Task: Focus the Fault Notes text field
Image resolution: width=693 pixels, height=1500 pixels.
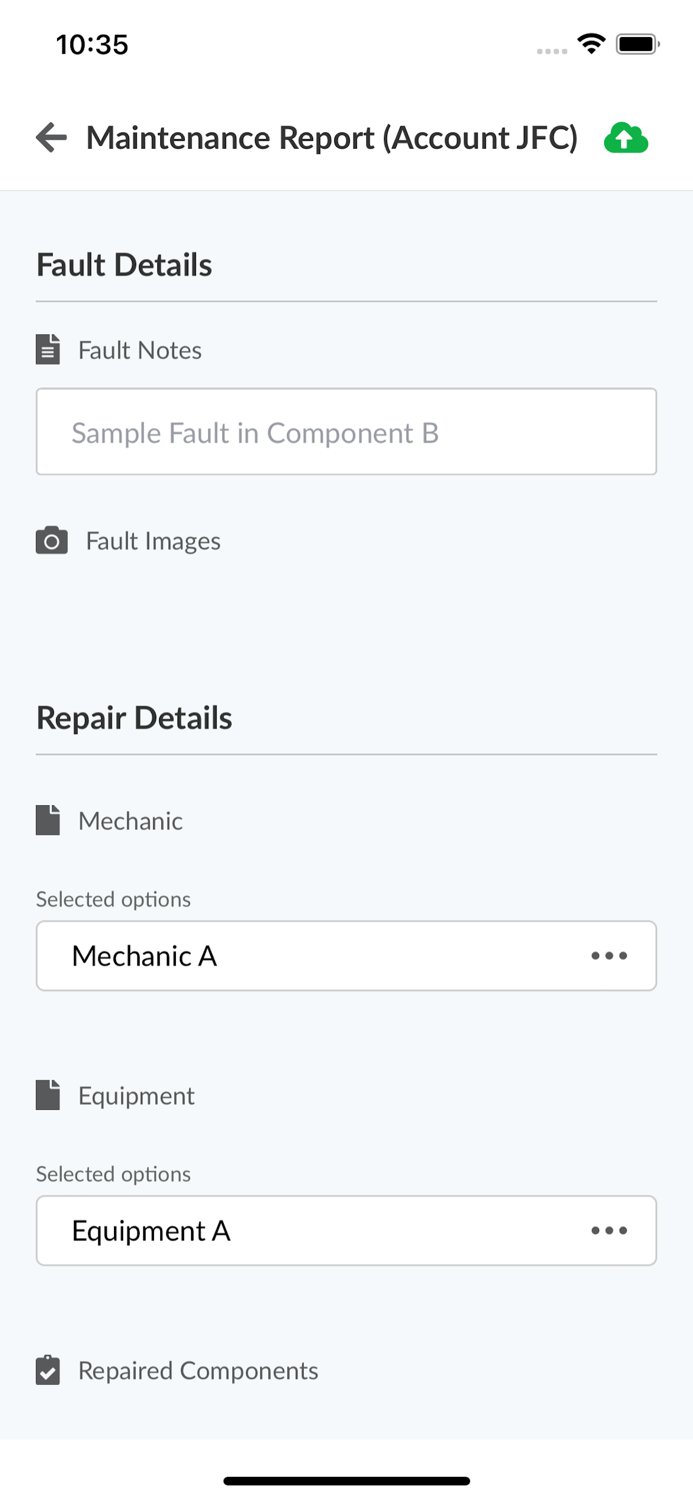Action: (346, 432)
